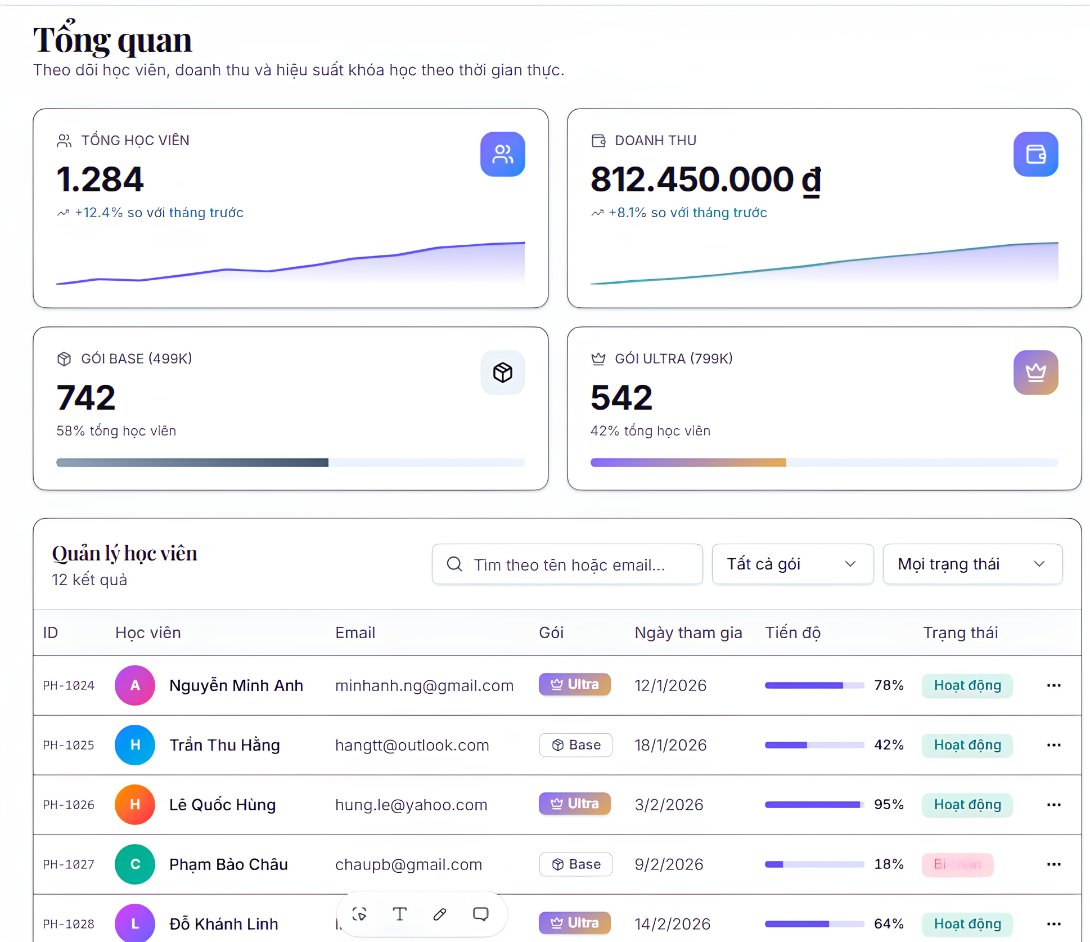Click the small wallet icon beside DOANH THU label

pyautogui.click(x=598, y=140)
